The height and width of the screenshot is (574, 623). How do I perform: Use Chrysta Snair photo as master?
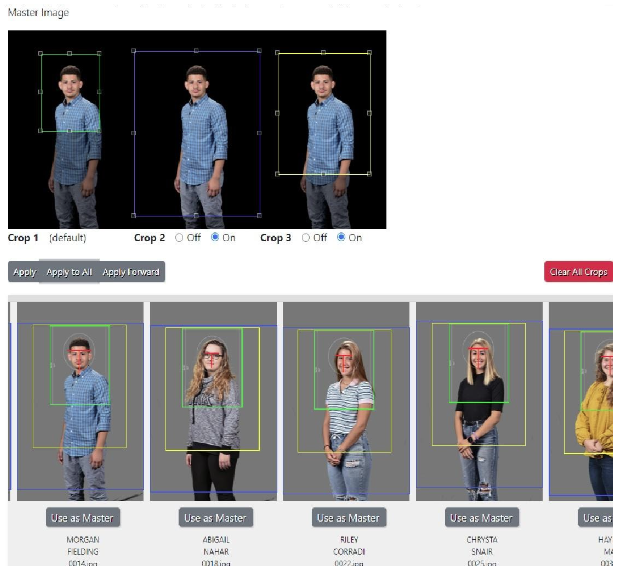(481, 518)
